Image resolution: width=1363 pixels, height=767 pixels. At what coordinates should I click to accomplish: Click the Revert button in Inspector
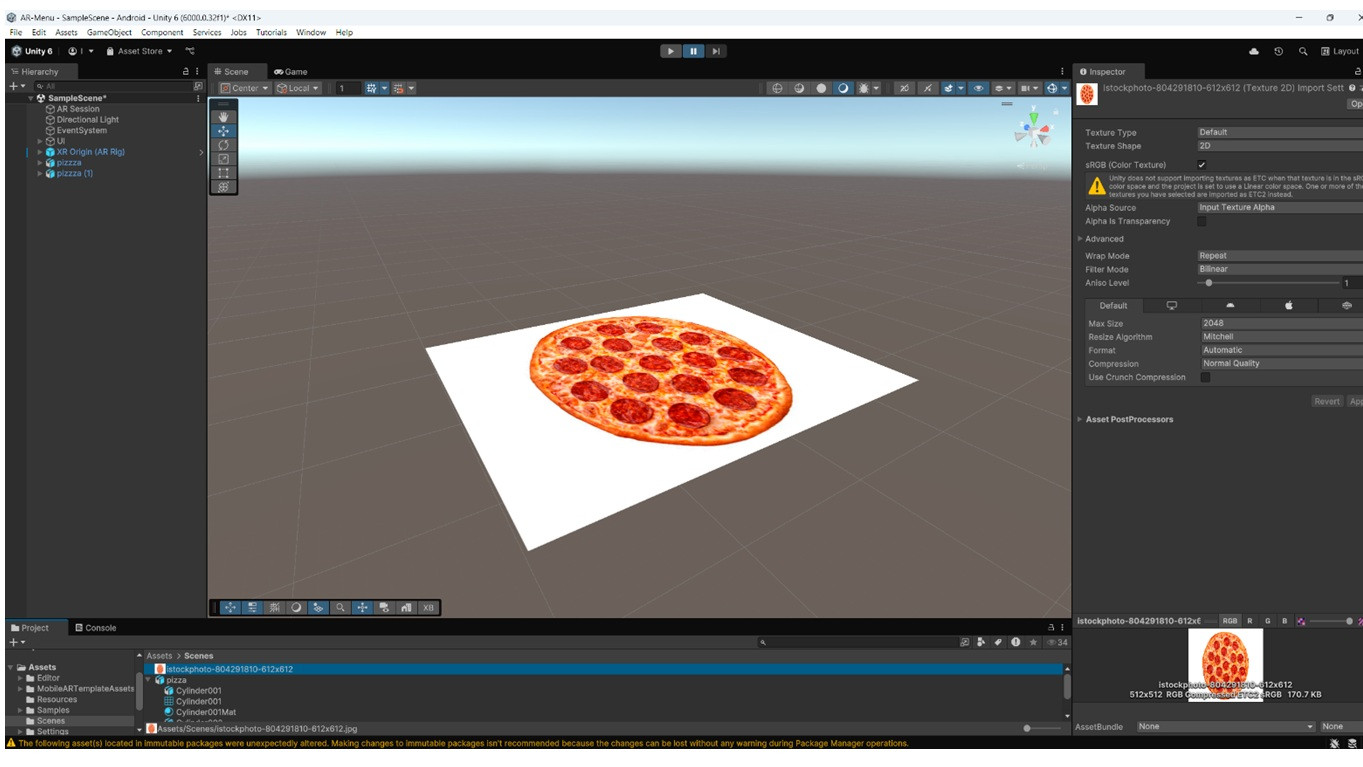(x=1326, y=401)
